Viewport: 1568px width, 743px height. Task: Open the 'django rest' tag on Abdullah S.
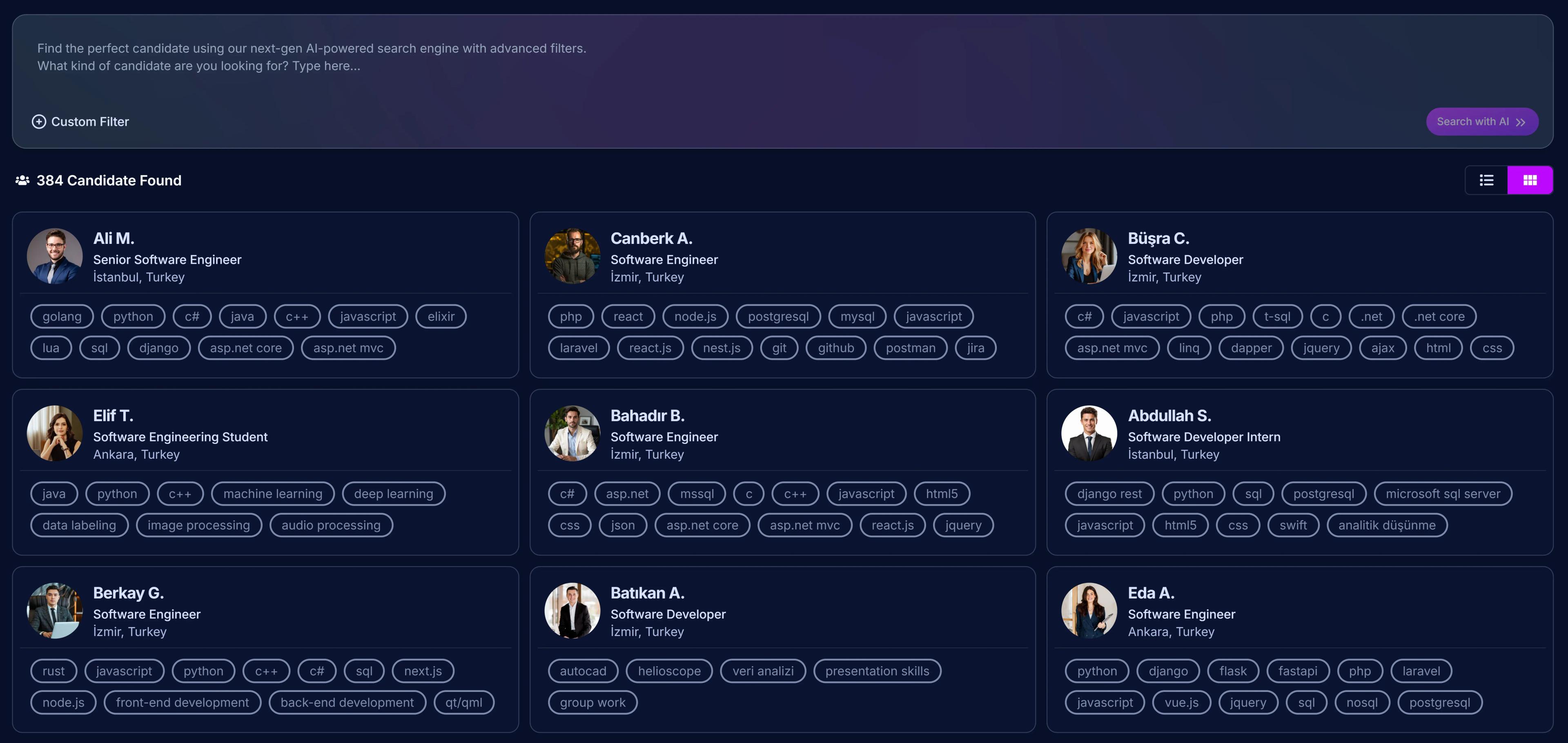[x=1109, y=493]
